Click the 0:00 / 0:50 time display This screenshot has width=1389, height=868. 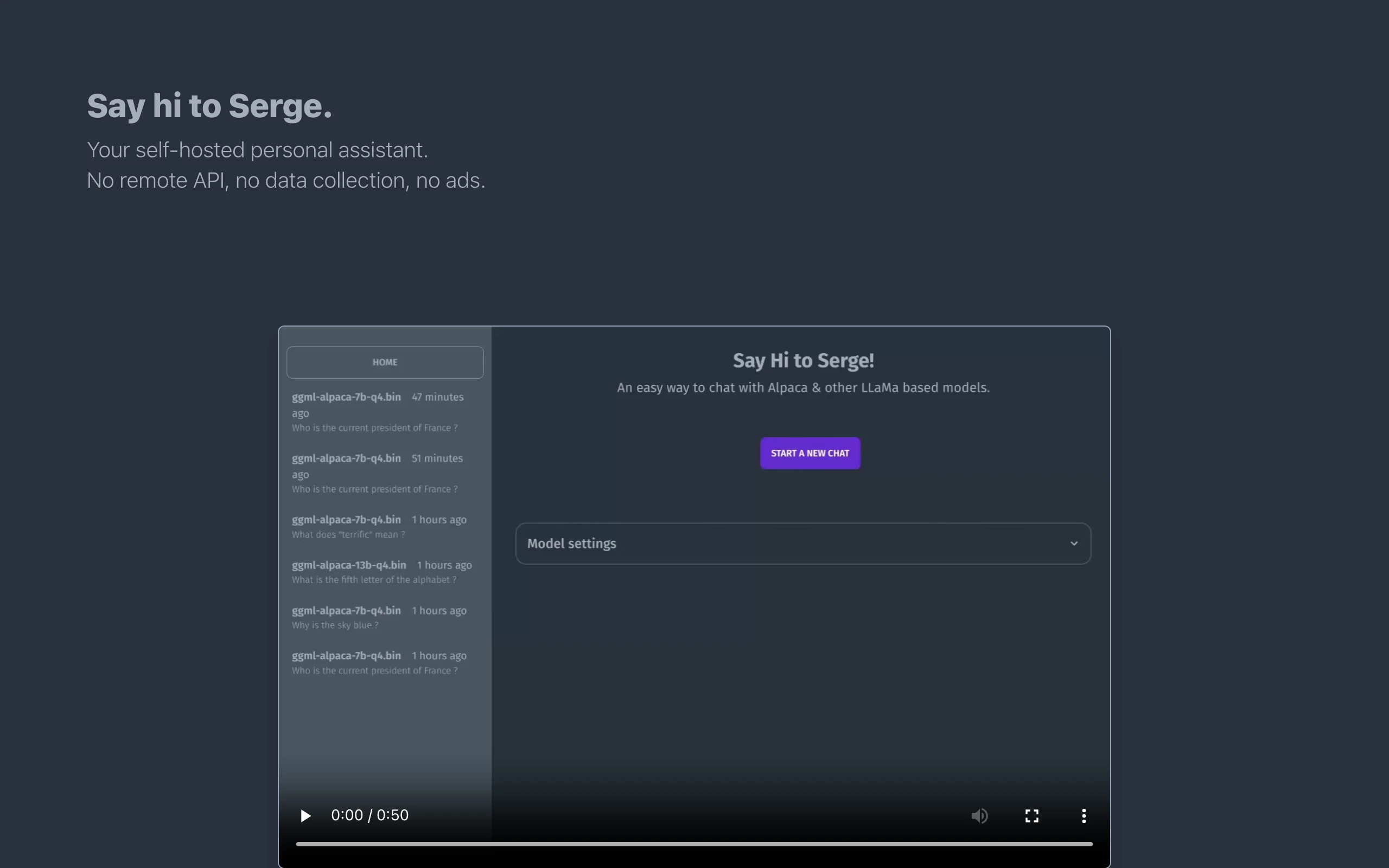pyautogui.click(x=369, y=815)
